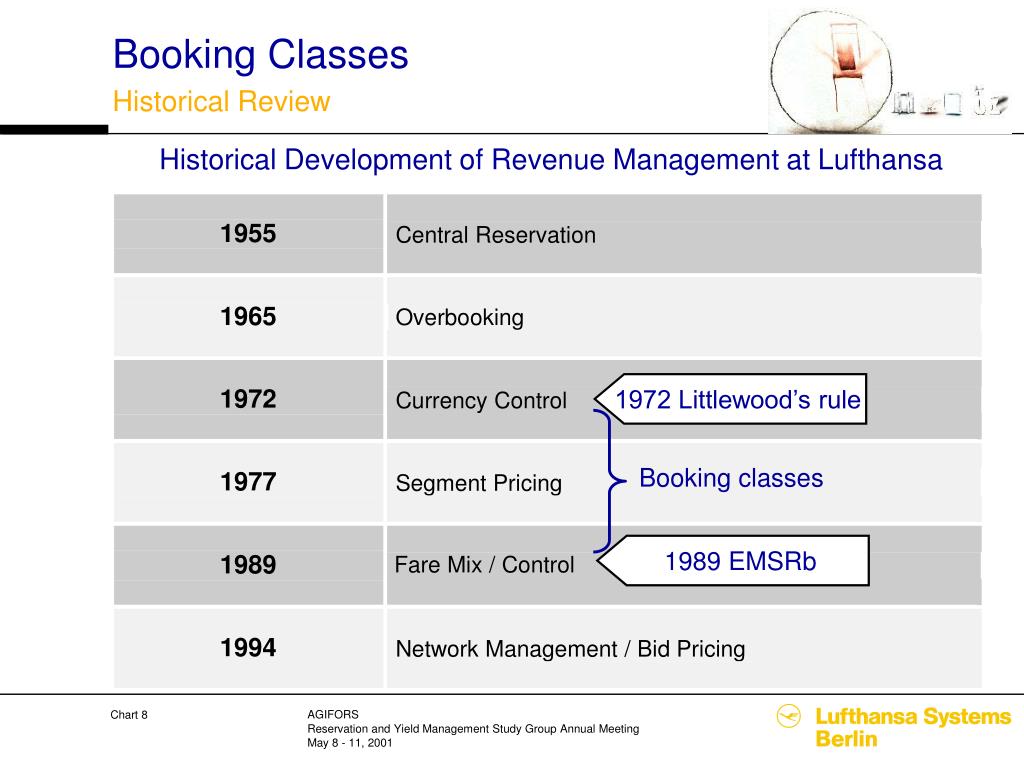Screen dimensions: 1024x768
Task: Click the Network Management / Bid Pricing cell
Action: click(684, 648)
